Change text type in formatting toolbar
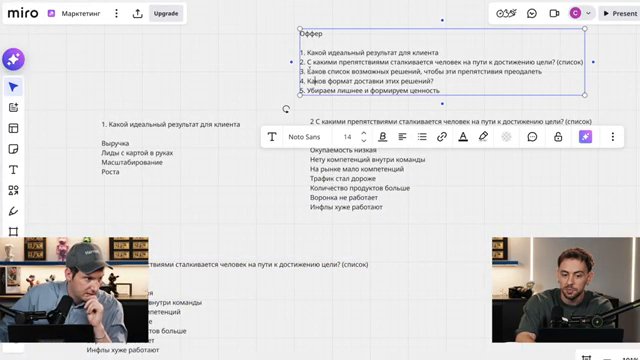Viewport: 640px width, 360px height. [x=272, y=137]
